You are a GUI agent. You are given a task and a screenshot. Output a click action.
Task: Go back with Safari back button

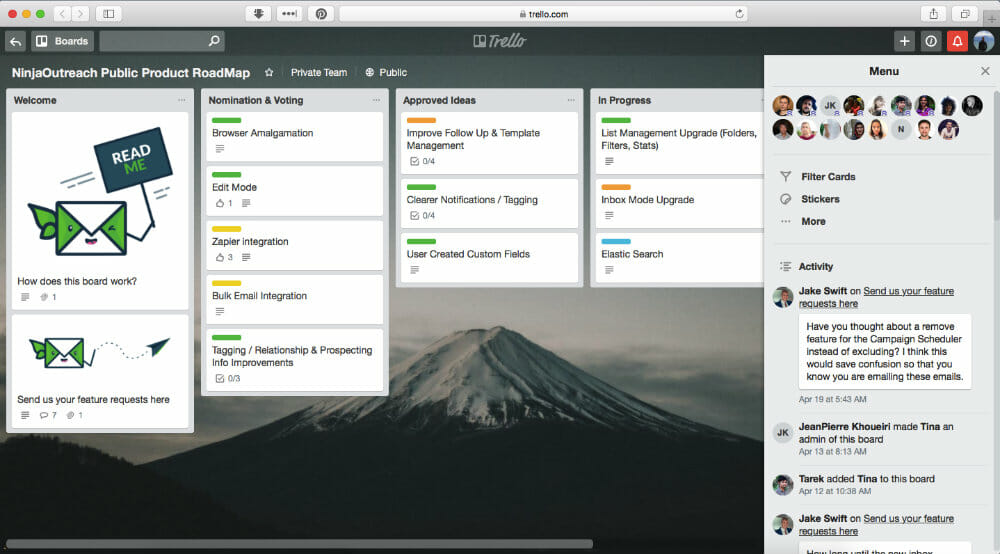point(62,13)
